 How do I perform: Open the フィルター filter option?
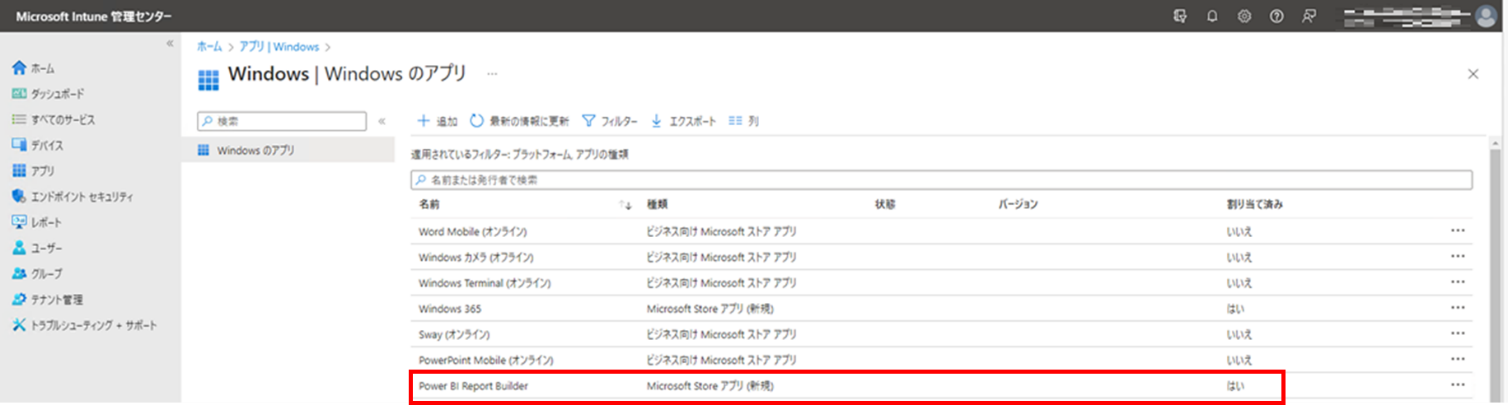coord(609,121)
